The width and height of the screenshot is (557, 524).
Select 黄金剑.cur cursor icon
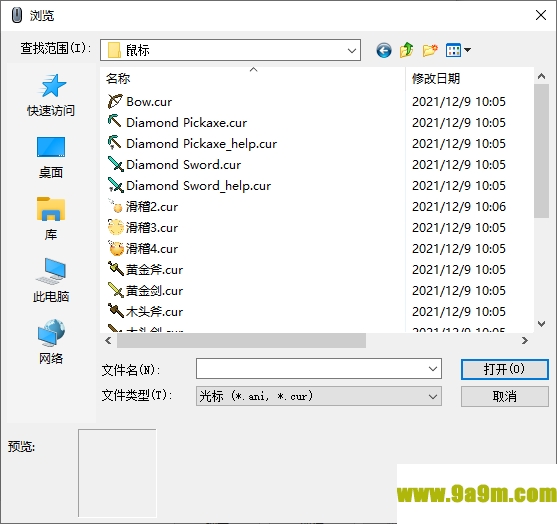tap(115, 290)
